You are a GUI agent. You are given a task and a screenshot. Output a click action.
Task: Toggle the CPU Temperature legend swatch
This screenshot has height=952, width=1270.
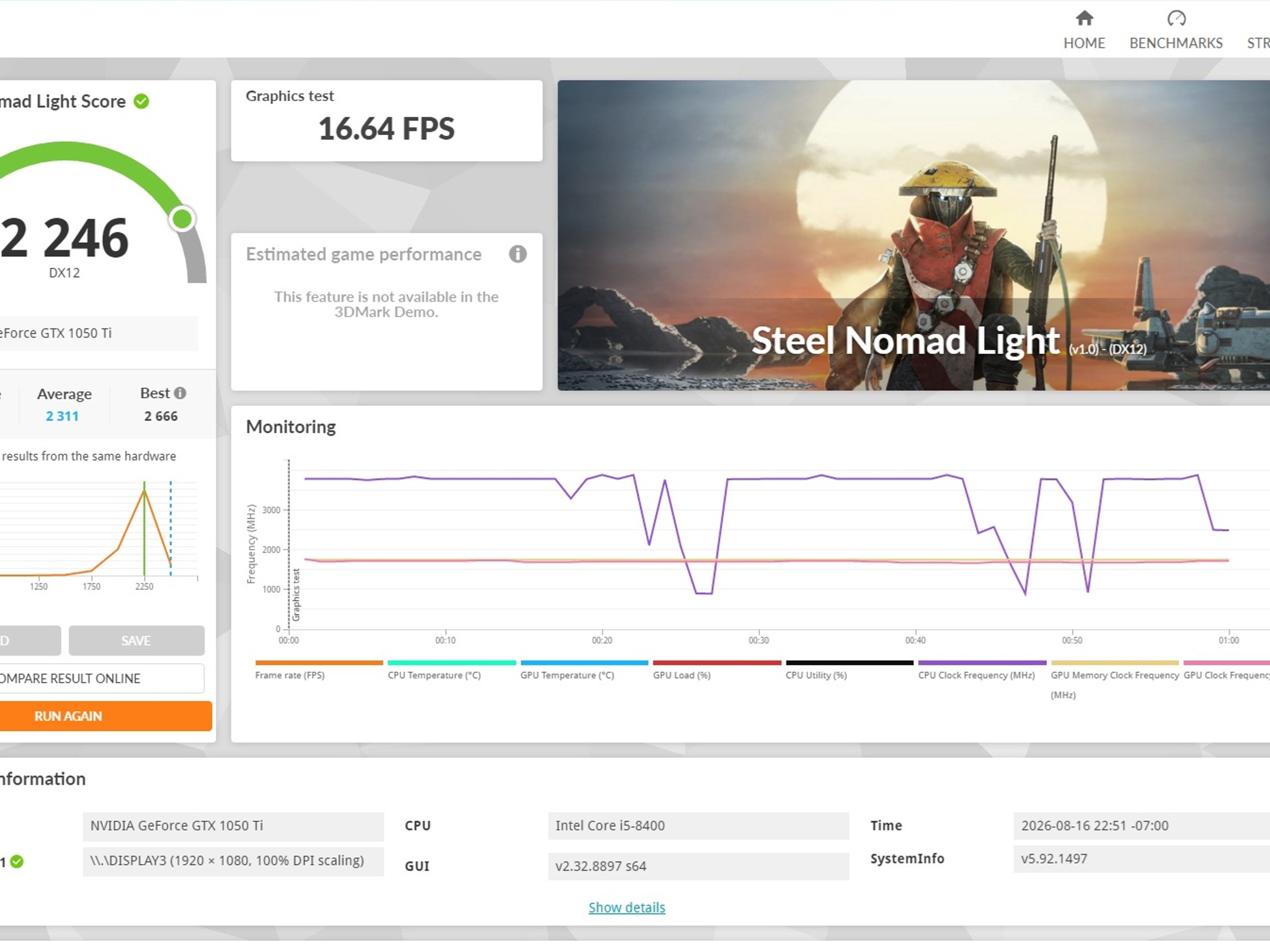pos(451,663)
